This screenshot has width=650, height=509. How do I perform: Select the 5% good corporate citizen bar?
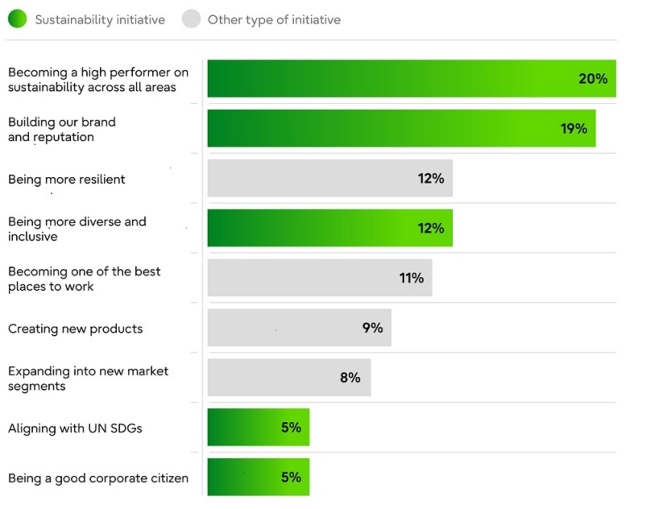(x=258, y=477)
